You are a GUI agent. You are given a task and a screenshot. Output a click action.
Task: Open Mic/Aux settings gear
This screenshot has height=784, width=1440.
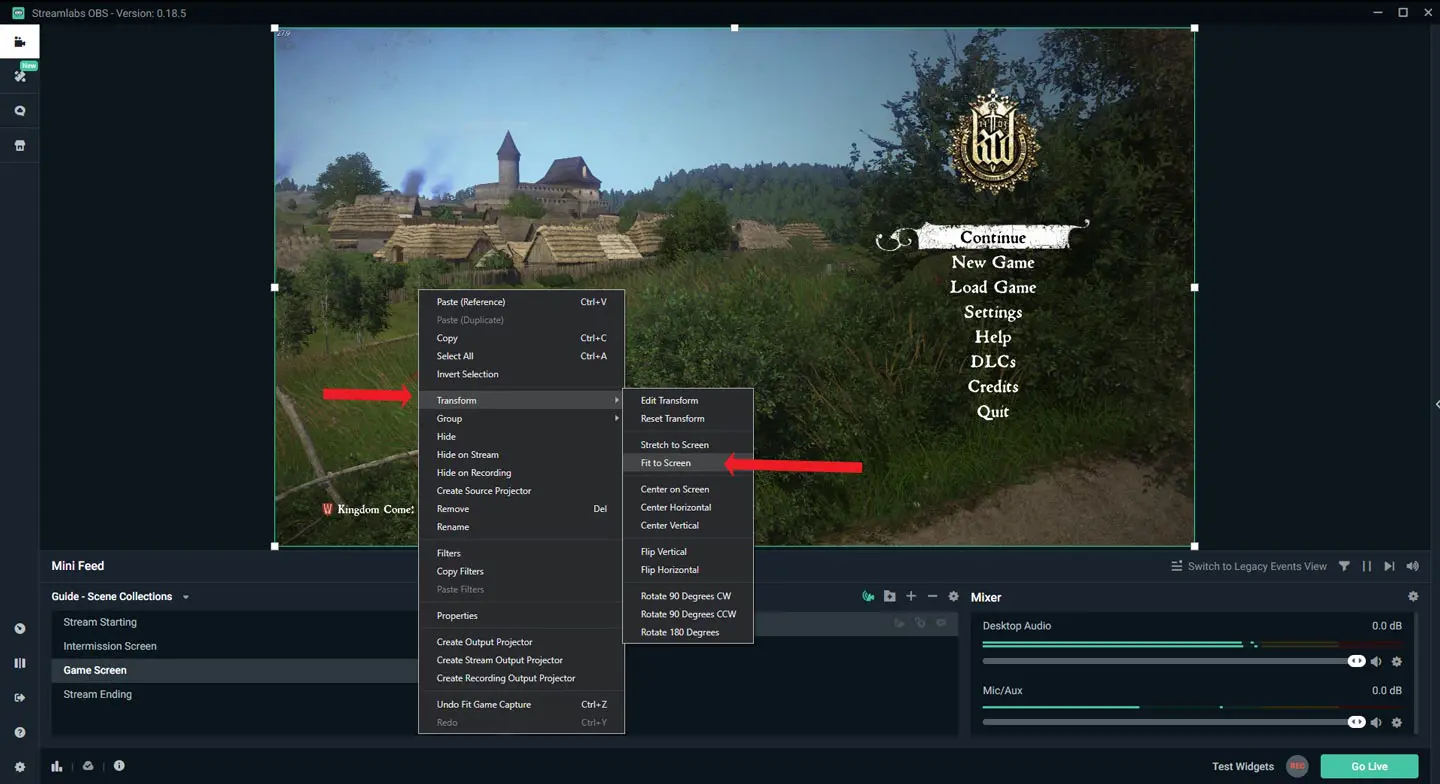[1397, 722]
